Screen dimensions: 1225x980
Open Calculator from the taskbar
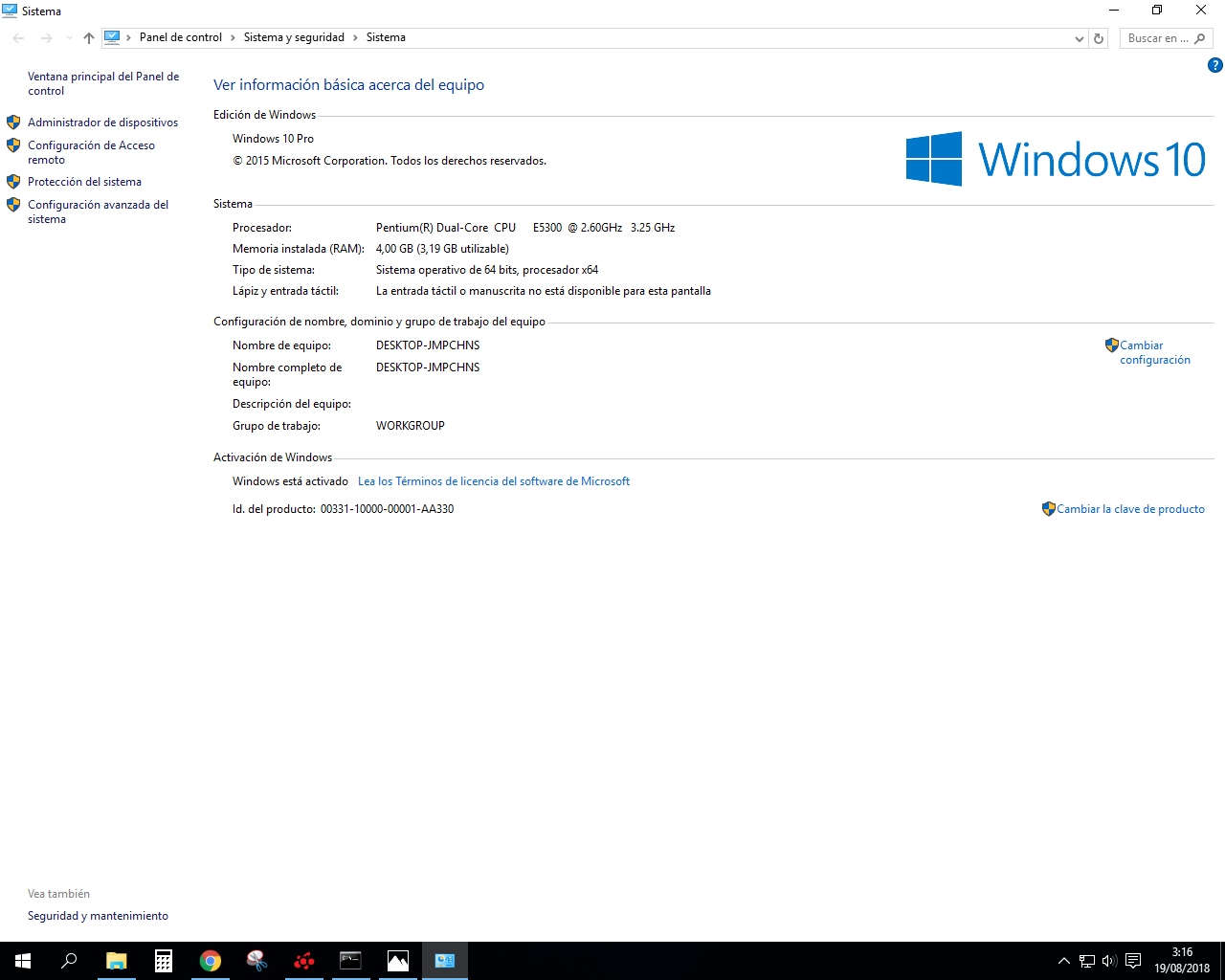[164, 961]
